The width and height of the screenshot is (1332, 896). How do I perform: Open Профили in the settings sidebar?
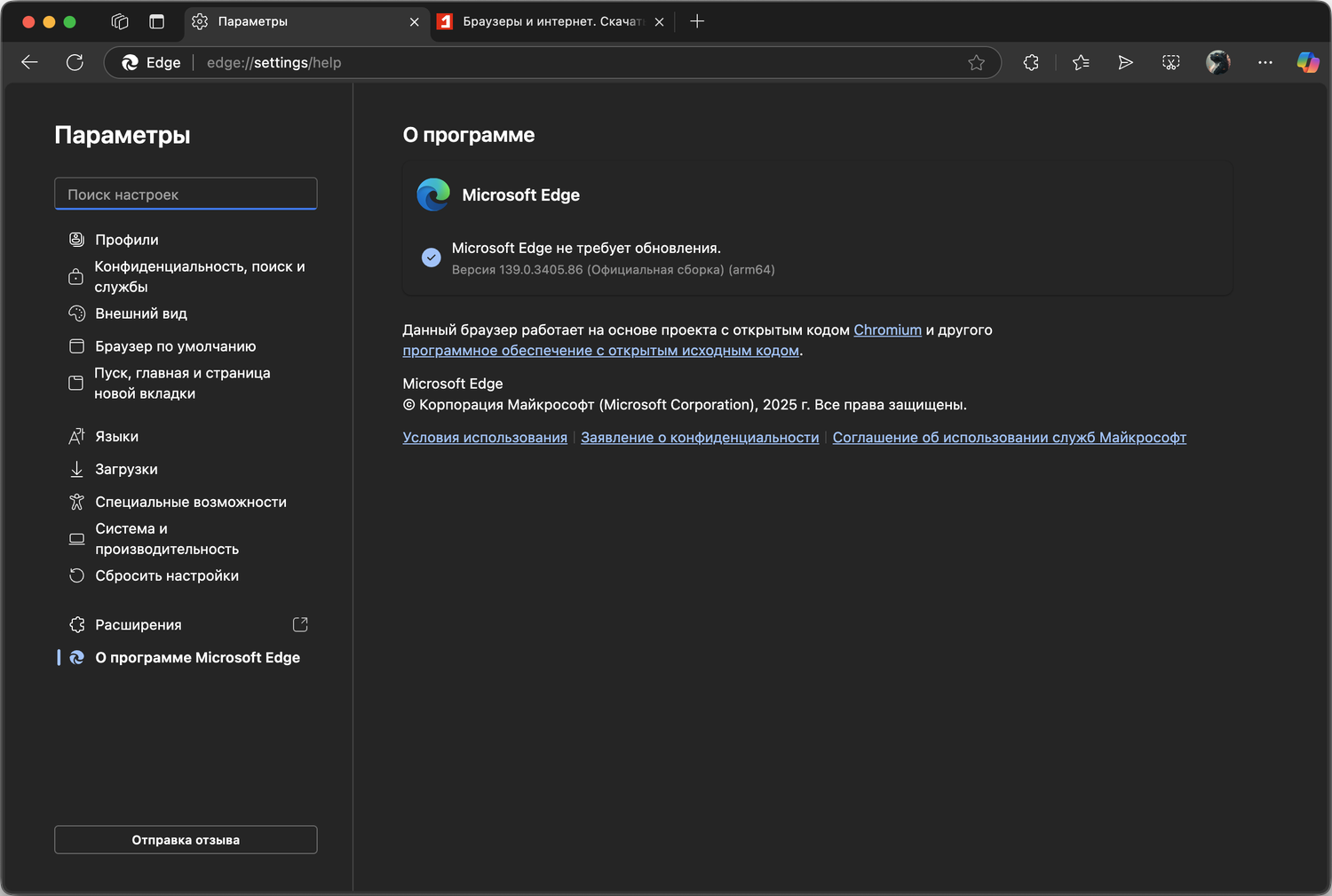127,240
